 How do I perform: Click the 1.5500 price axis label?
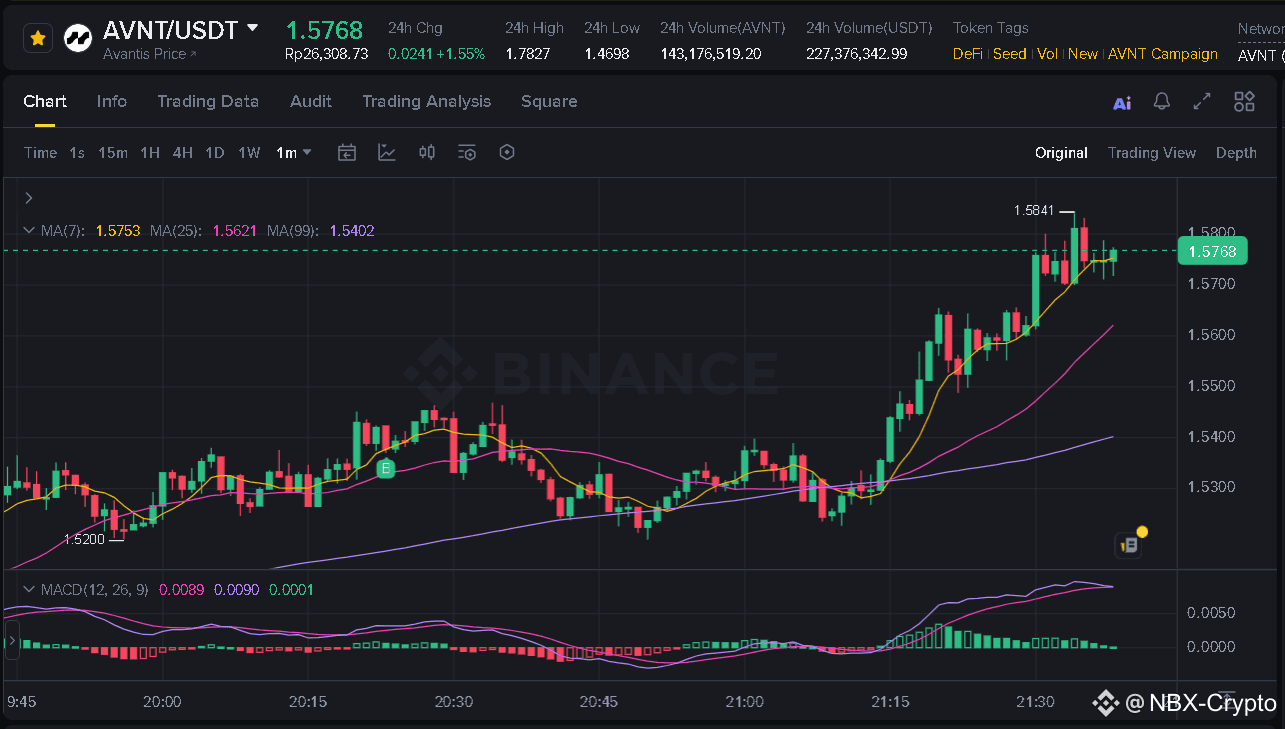[x=1212, y=386]
